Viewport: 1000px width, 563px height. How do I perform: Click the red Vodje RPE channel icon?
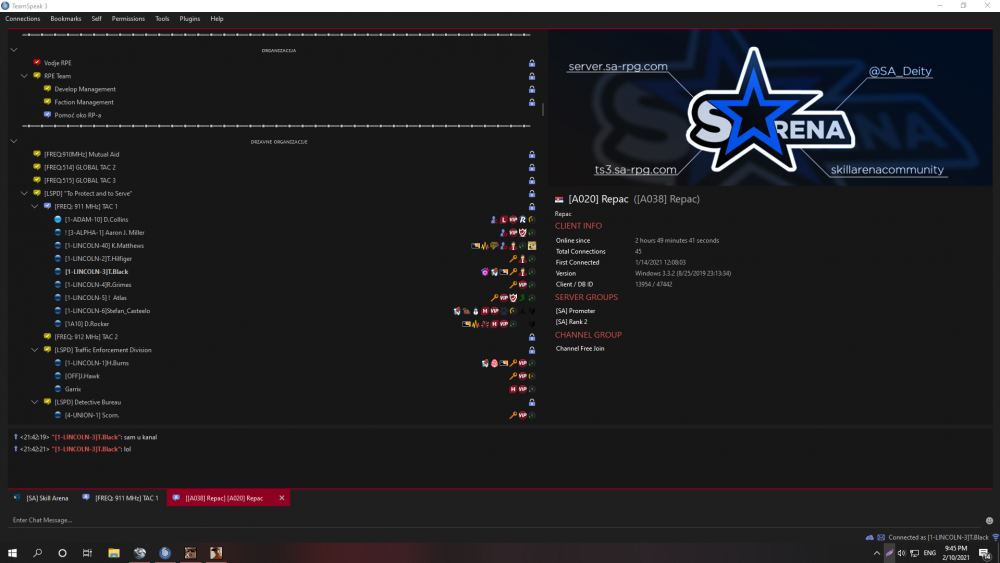coord(37,62)
